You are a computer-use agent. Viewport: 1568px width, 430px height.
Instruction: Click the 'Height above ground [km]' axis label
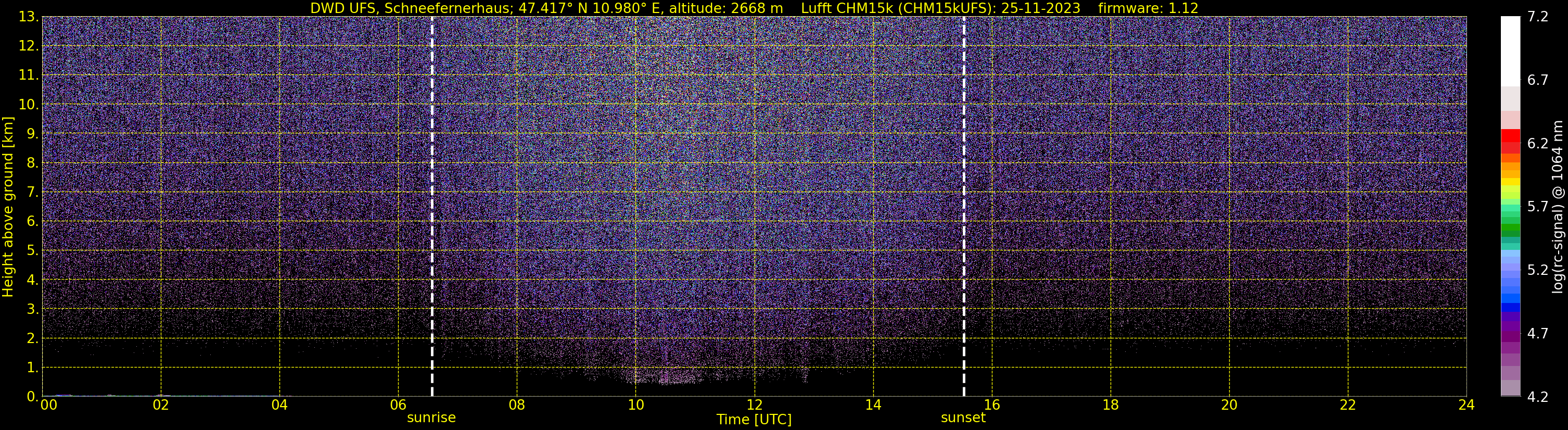[x=8, y=207]
